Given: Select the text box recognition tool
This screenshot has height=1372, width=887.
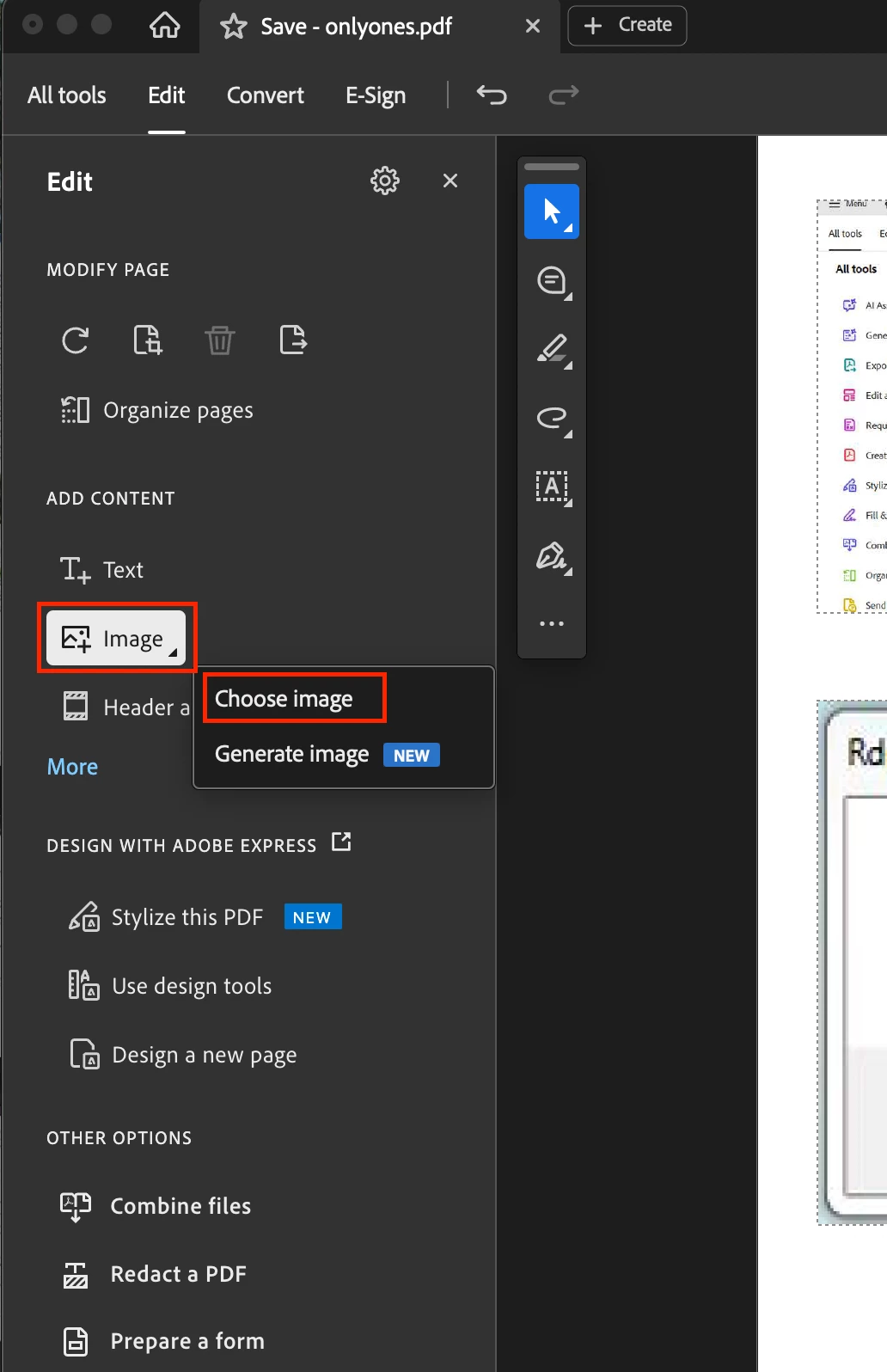Looking at the screenshot, I should (x=552, y=487).
